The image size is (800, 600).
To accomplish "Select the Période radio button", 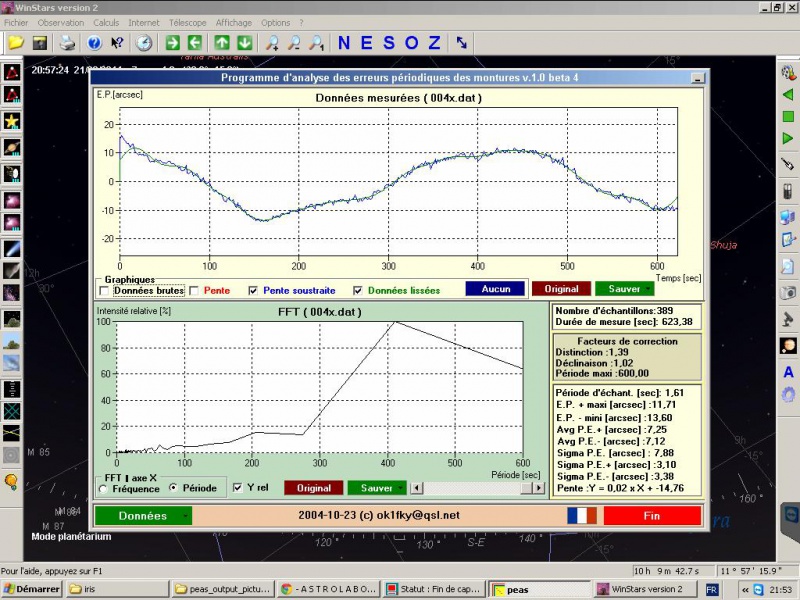I will click(173, 488).
